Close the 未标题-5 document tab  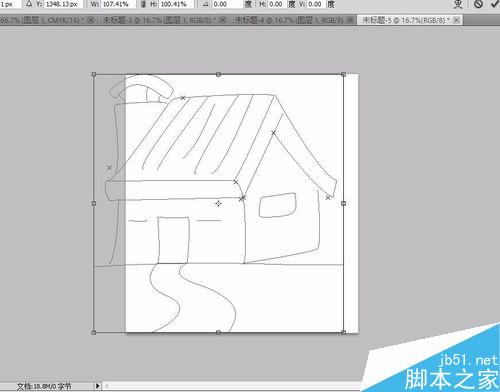point(457,20)
